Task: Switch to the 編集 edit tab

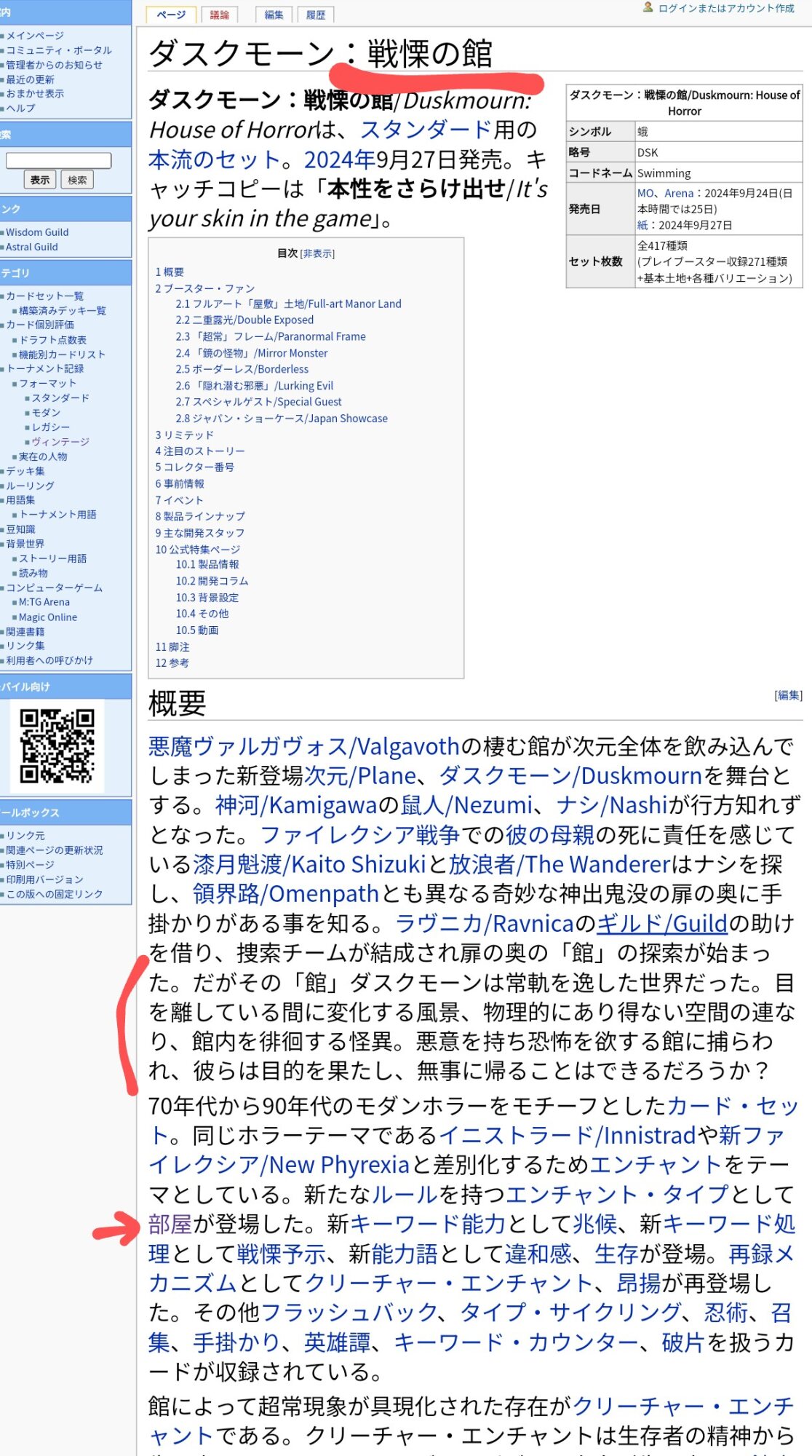Action: [274, 15]
